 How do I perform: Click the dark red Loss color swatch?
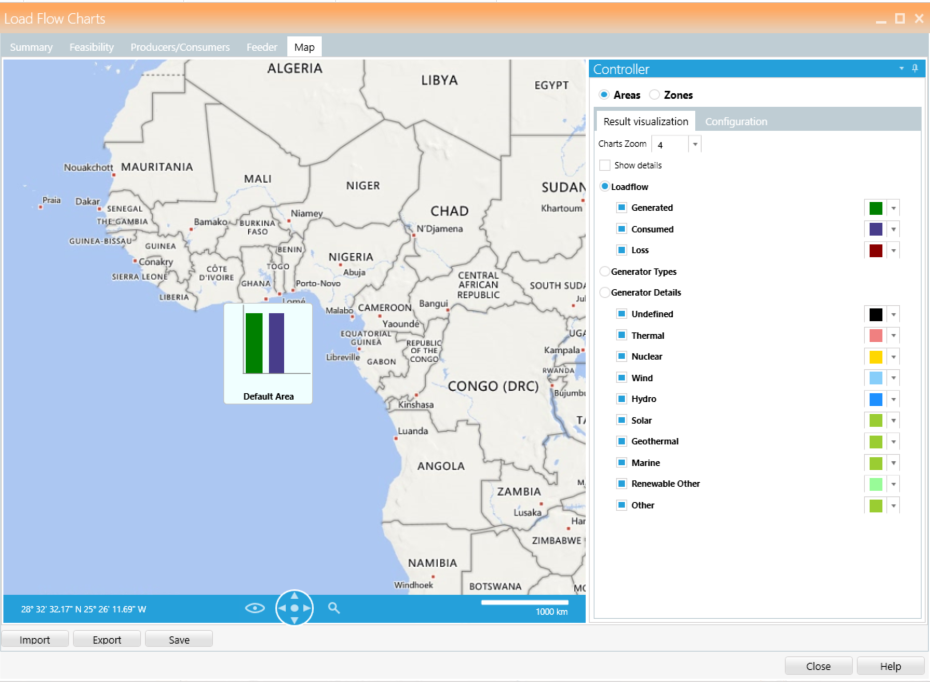[875, 251]
